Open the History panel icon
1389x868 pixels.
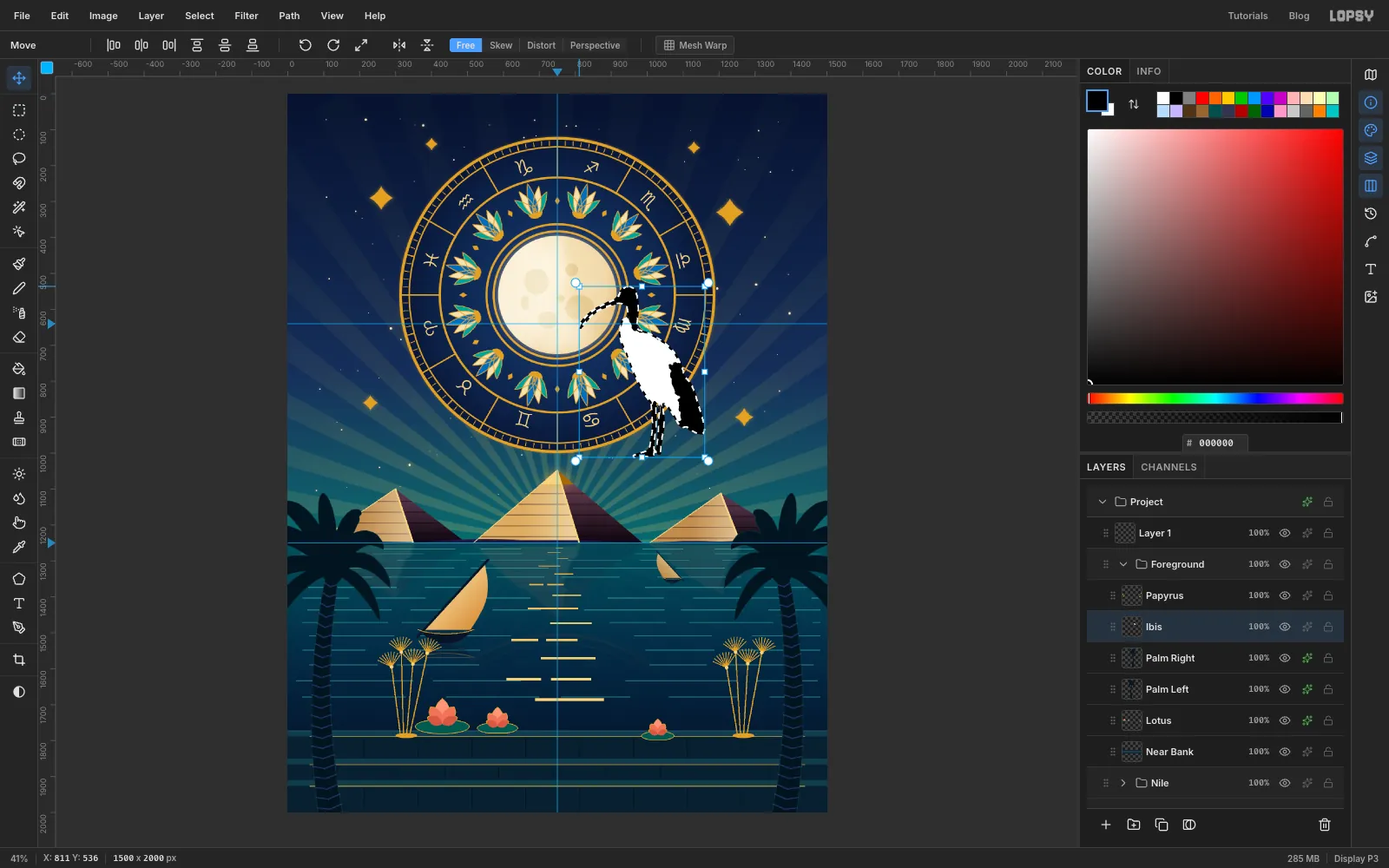pos(1371,214)
